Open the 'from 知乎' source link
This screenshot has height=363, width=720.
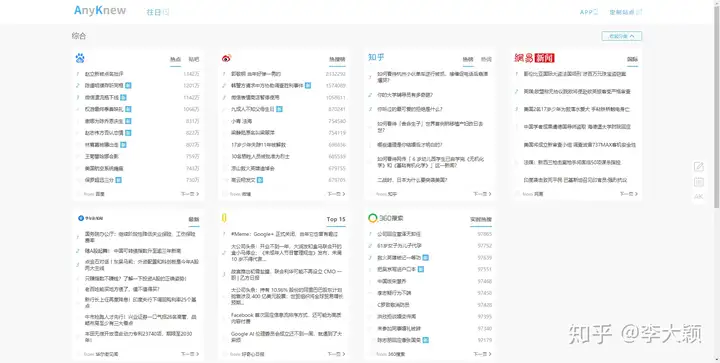(386, 194)
